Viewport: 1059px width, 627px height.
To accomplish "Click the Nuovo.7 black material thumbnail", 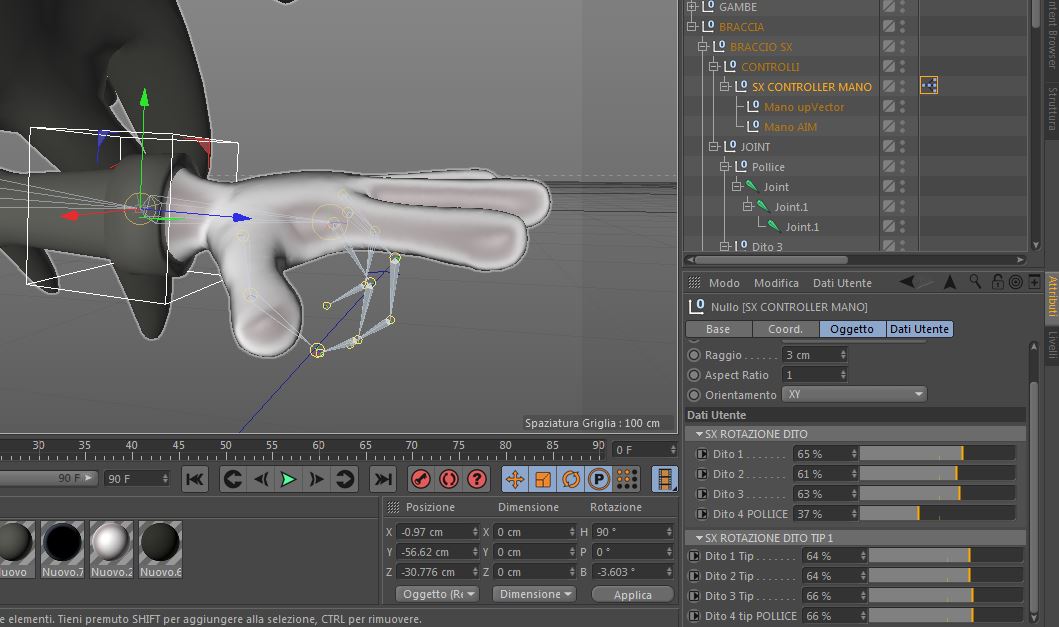I will 62,543.
